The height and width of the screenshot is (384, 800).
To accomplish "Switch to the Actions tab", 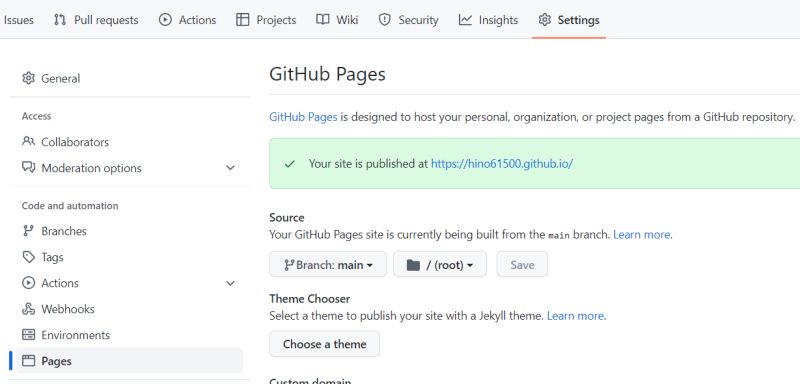I will [187, 20].
